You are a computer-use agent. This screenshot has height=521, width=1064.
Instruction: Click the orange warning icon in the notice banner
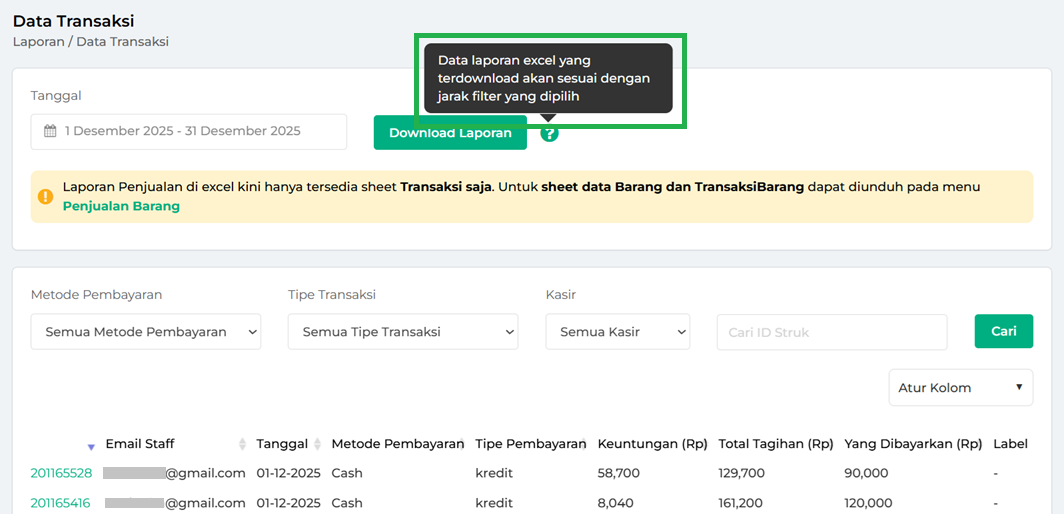45,196
